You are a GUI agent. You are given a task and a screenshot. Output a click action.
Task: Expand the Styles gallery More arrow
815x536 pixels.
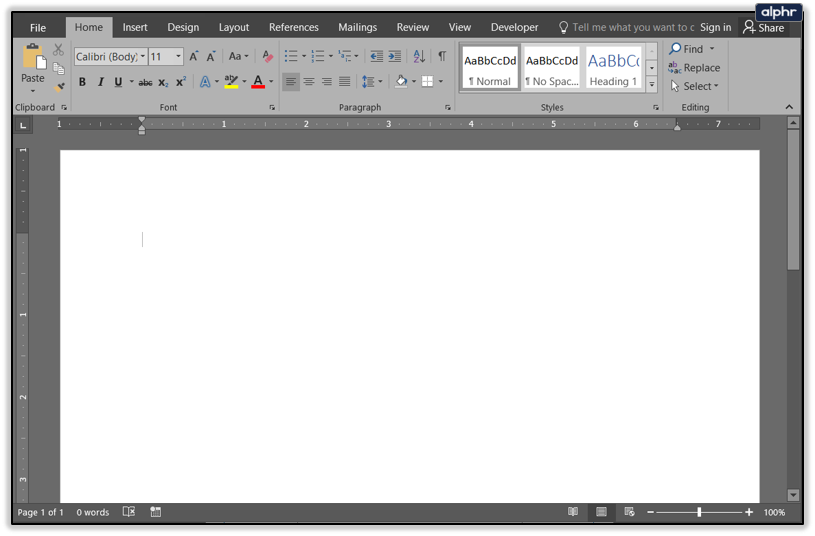click(x=652, y=85)
